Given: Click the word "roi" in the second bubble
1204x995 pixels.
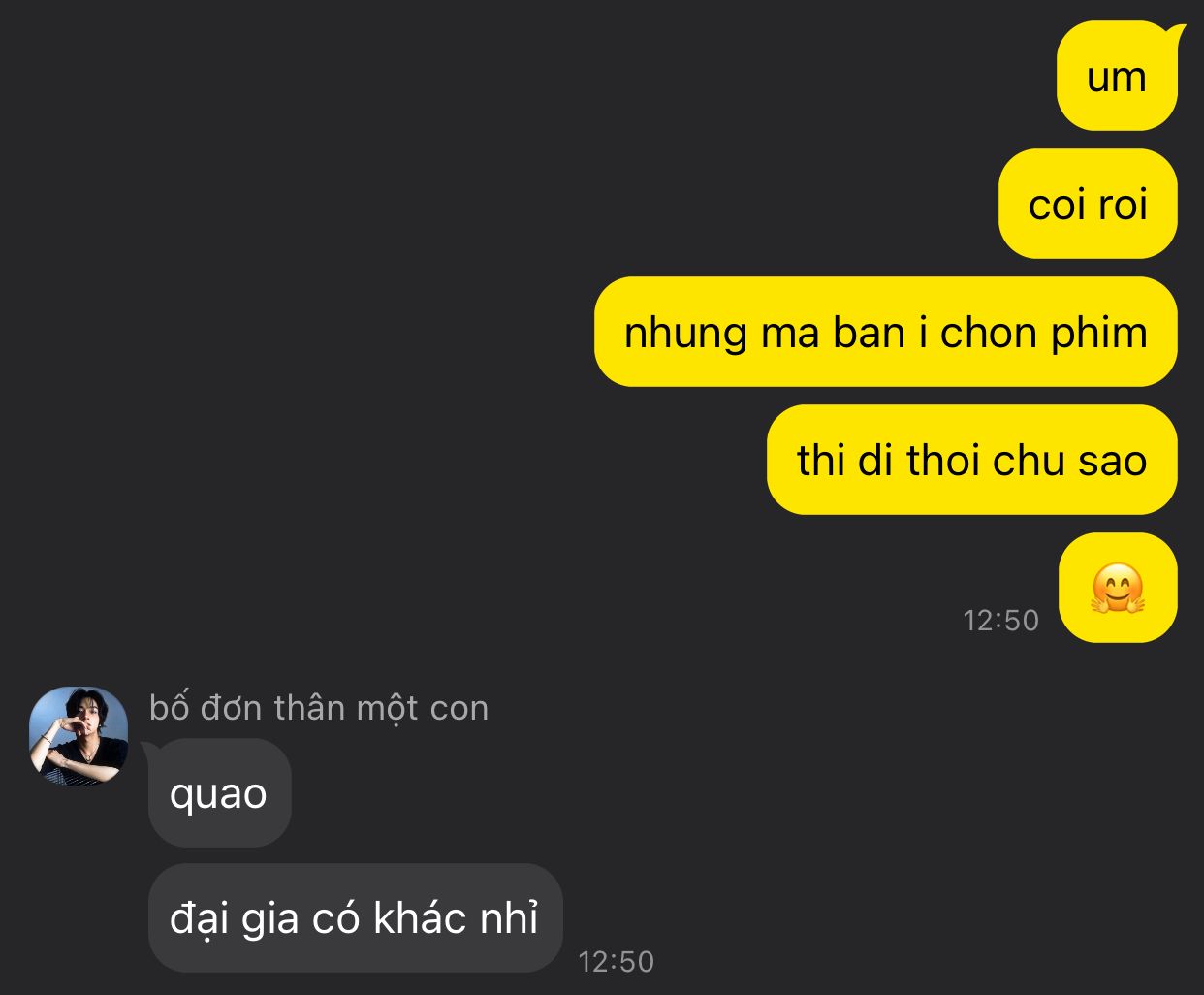Looking at the screenshot, I should [x=1123, y=205].
